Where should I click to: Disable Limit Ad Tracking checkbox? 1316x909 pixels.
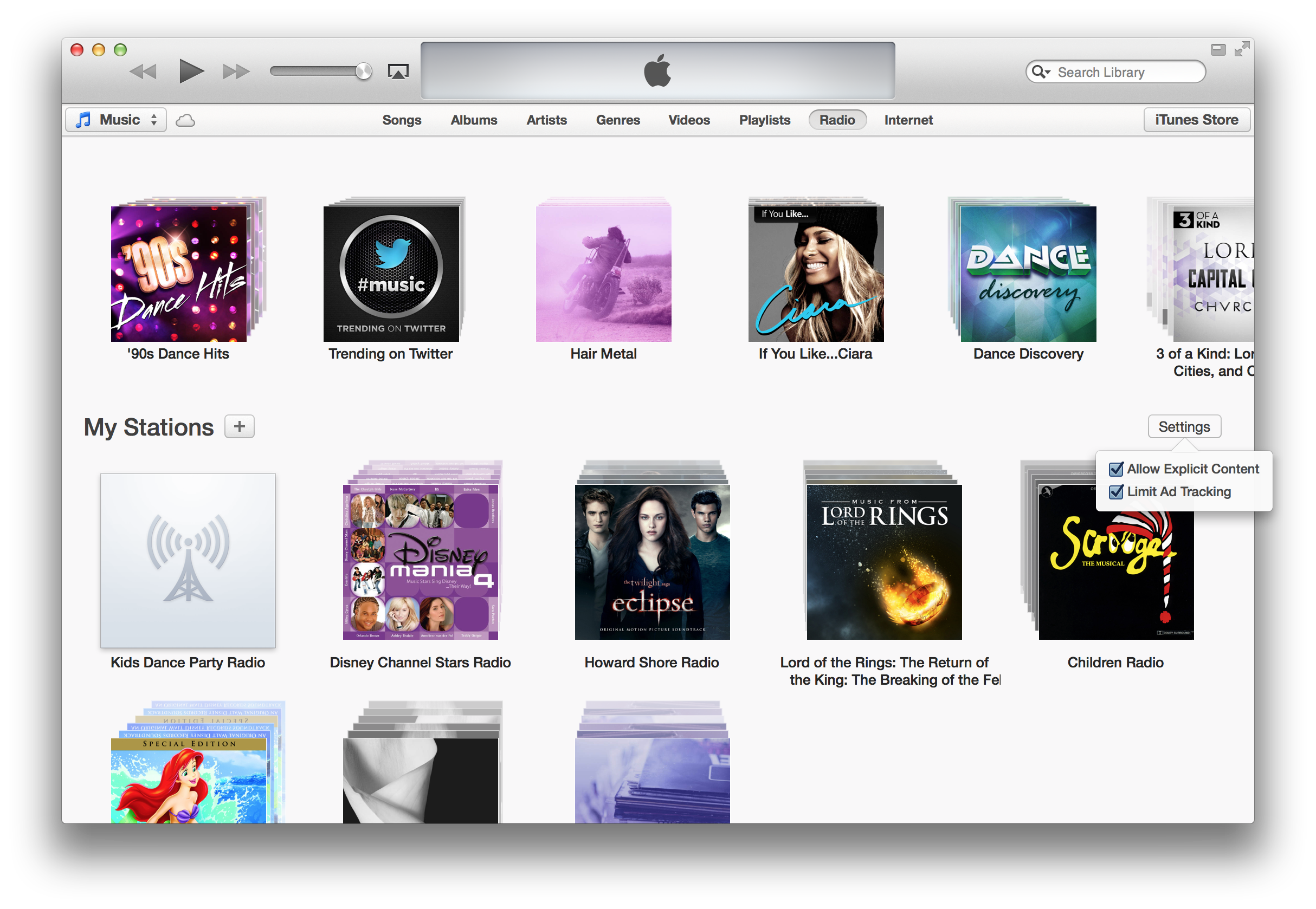(x=1116, y=492)
